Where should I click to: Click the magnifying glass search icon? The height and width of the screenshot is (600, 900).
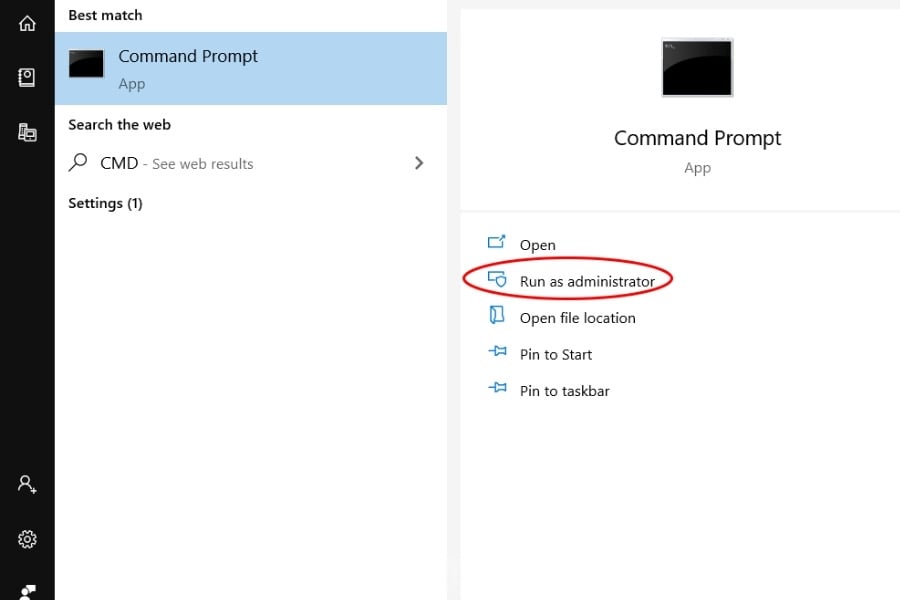(77, 162)
